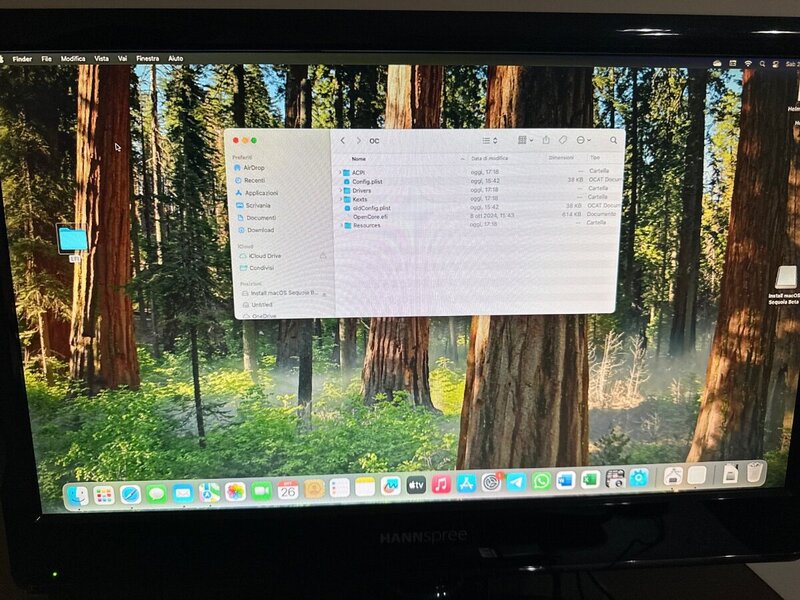
Task: Open Messages from the Dock
Action: coord(156,494)
